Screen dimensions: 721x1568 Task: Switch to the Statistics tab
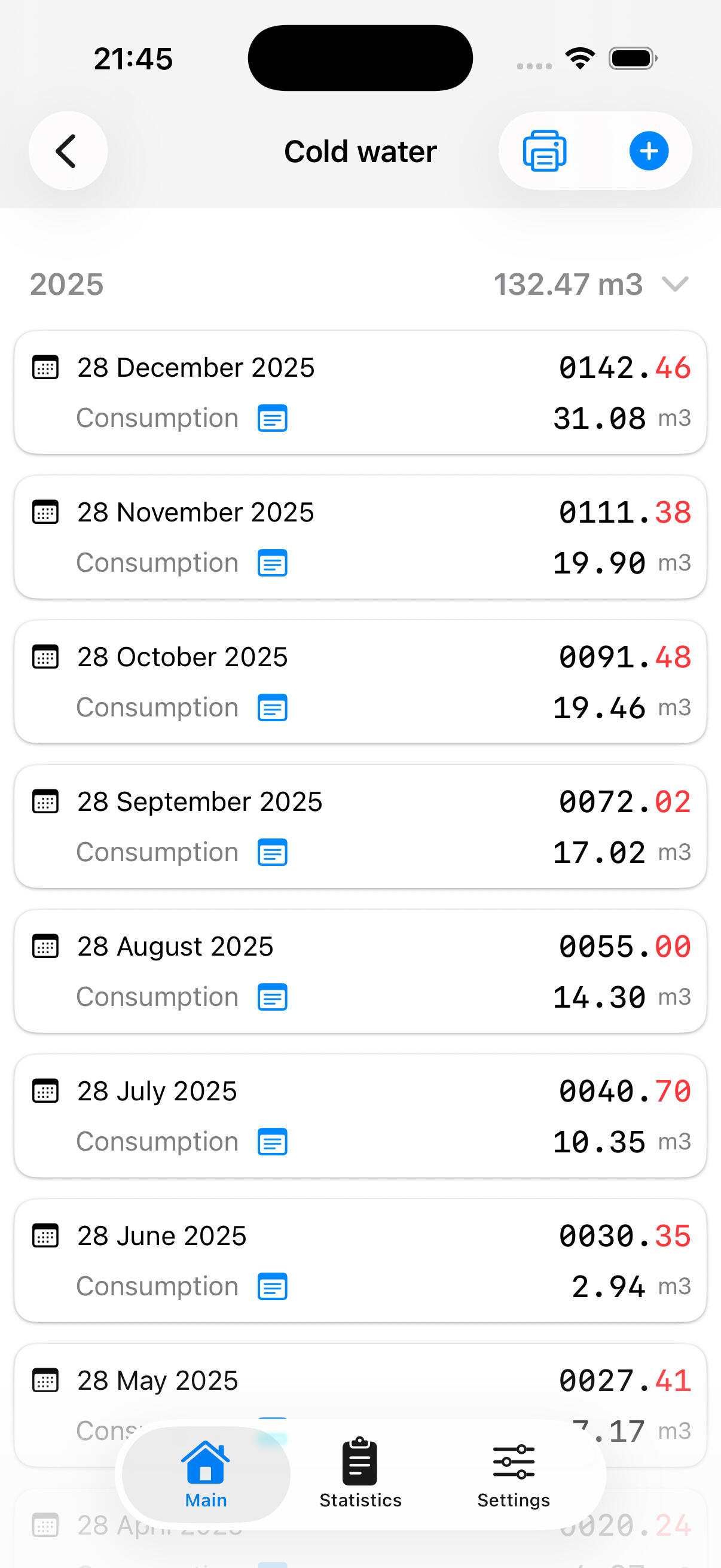tap(360, 1474)
